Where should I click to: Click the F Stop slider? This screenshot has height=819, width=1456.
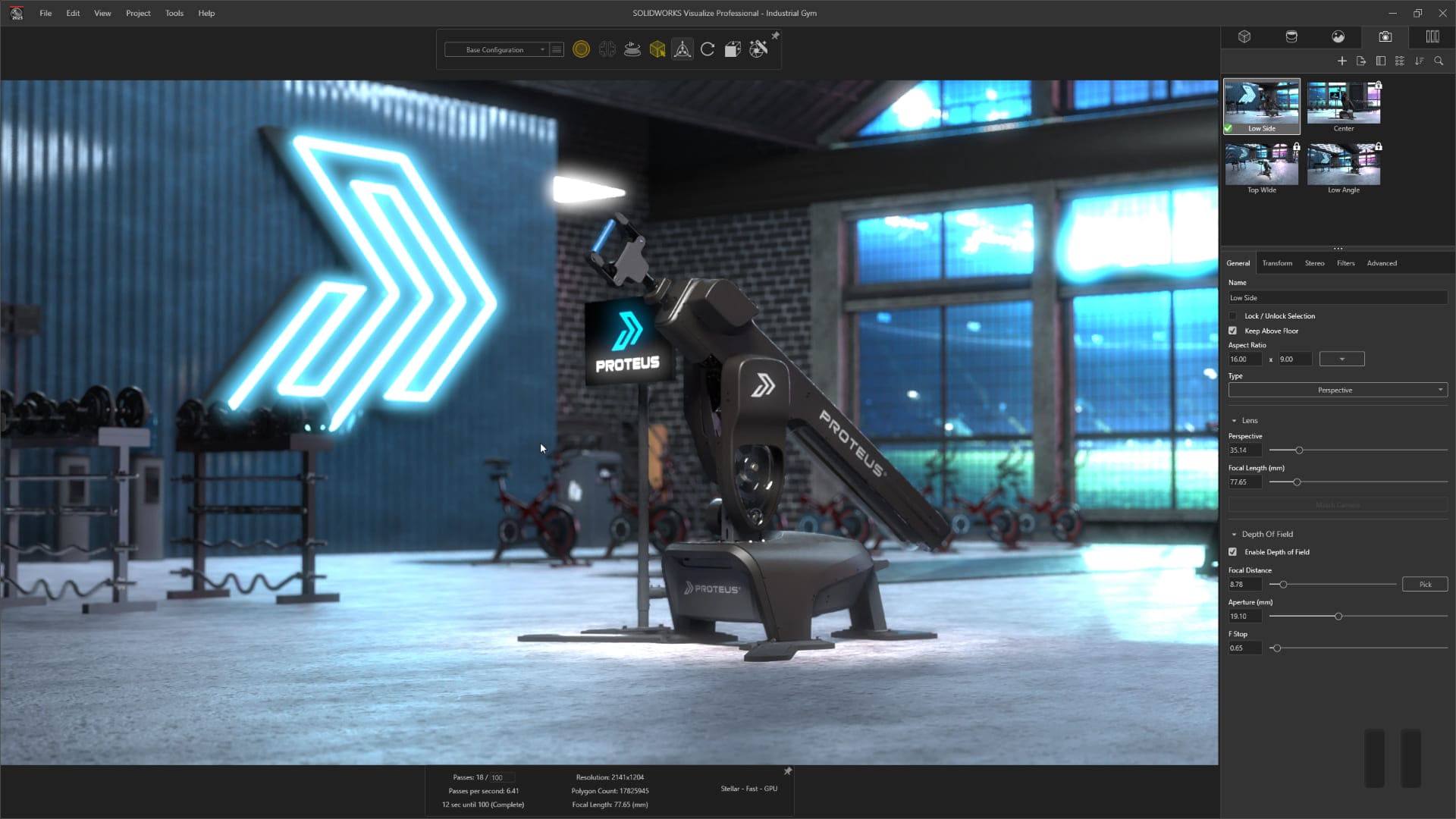[1358, 648]
